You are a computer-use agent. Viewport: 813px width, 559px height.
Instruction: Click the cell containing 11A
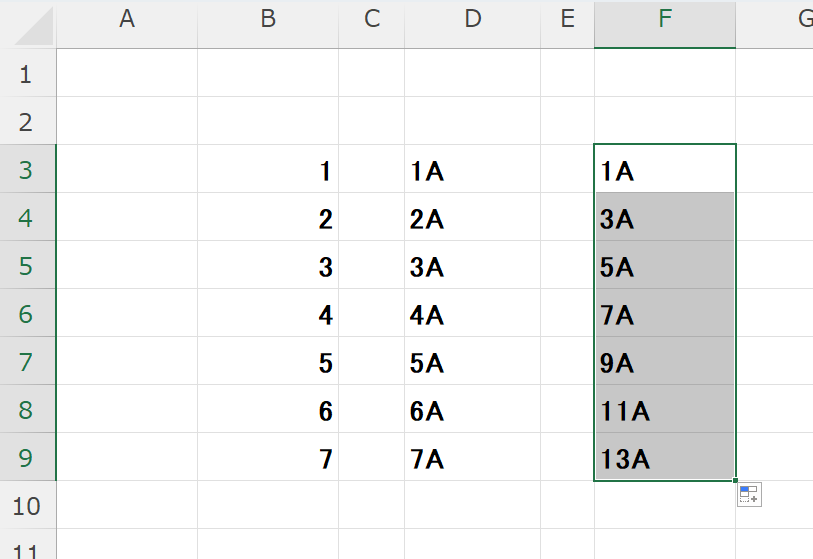(664, 410)
